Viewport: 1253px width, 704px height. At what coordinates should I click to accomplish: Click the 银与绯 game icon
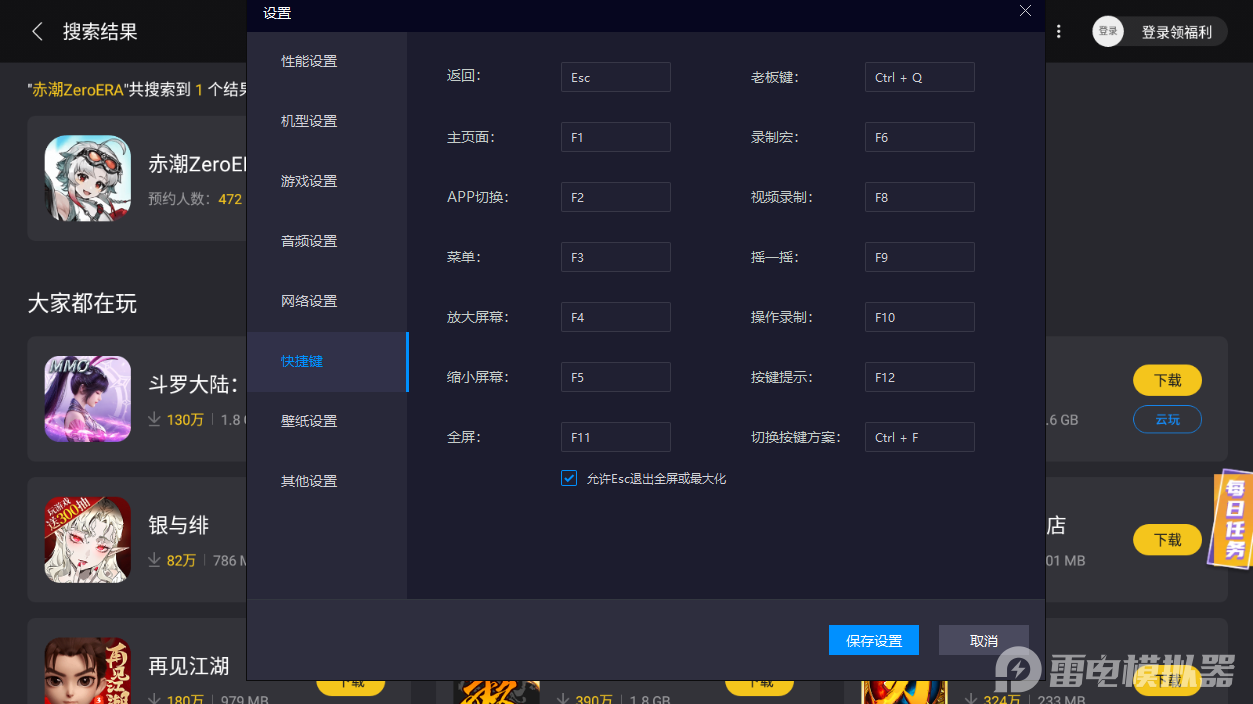(x=87, y=539)
